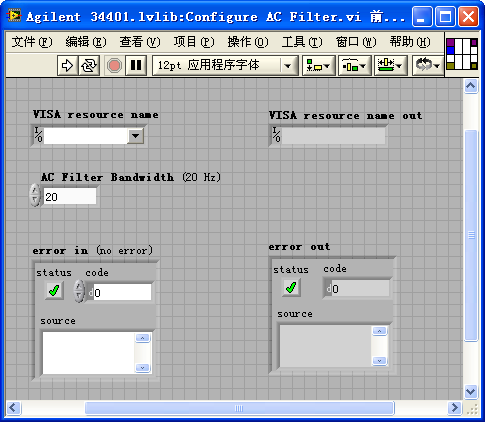
Task: Open the Align Objects tool
Action: [318, 65]
